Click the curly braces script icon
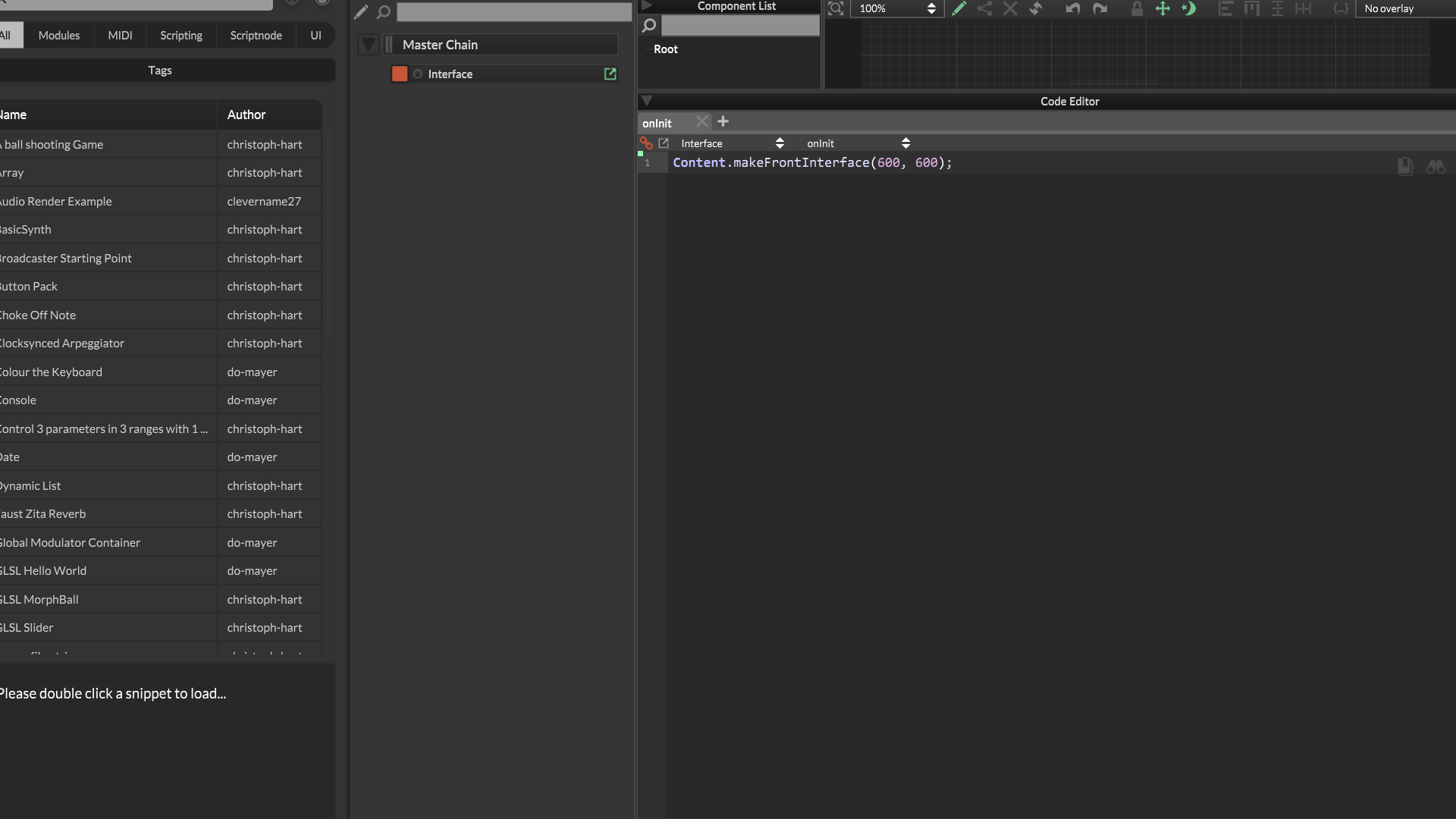Image resolution: width=1456 pixels, height=819 pixels. click(1341, 8)
